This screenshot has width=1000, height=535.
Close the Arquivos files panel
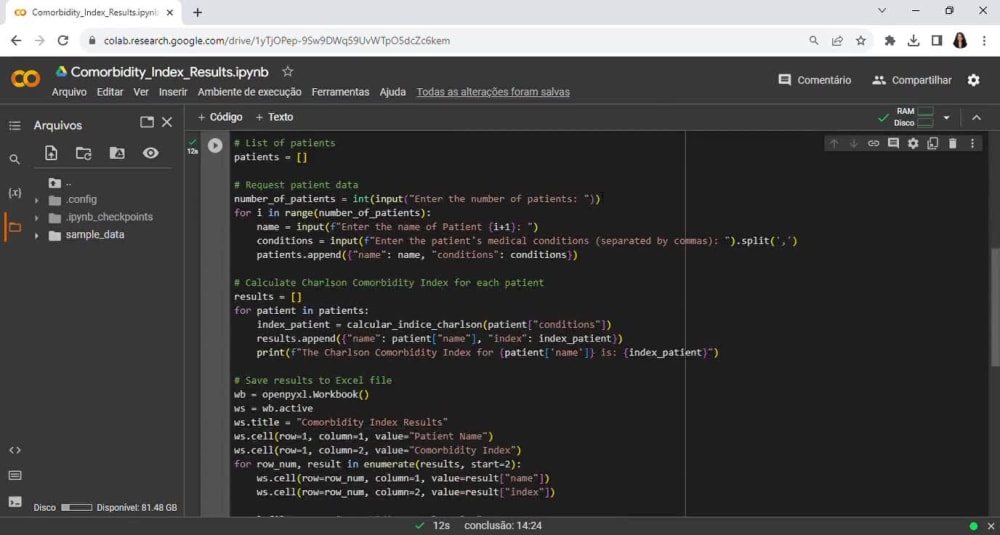167,122
